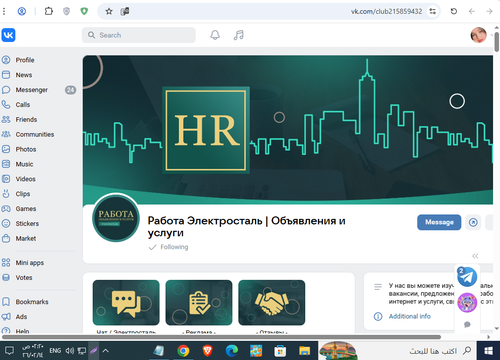Open browser three-dot menu
This screenshot has width=500, height=360.
click(x=4, y=11)
